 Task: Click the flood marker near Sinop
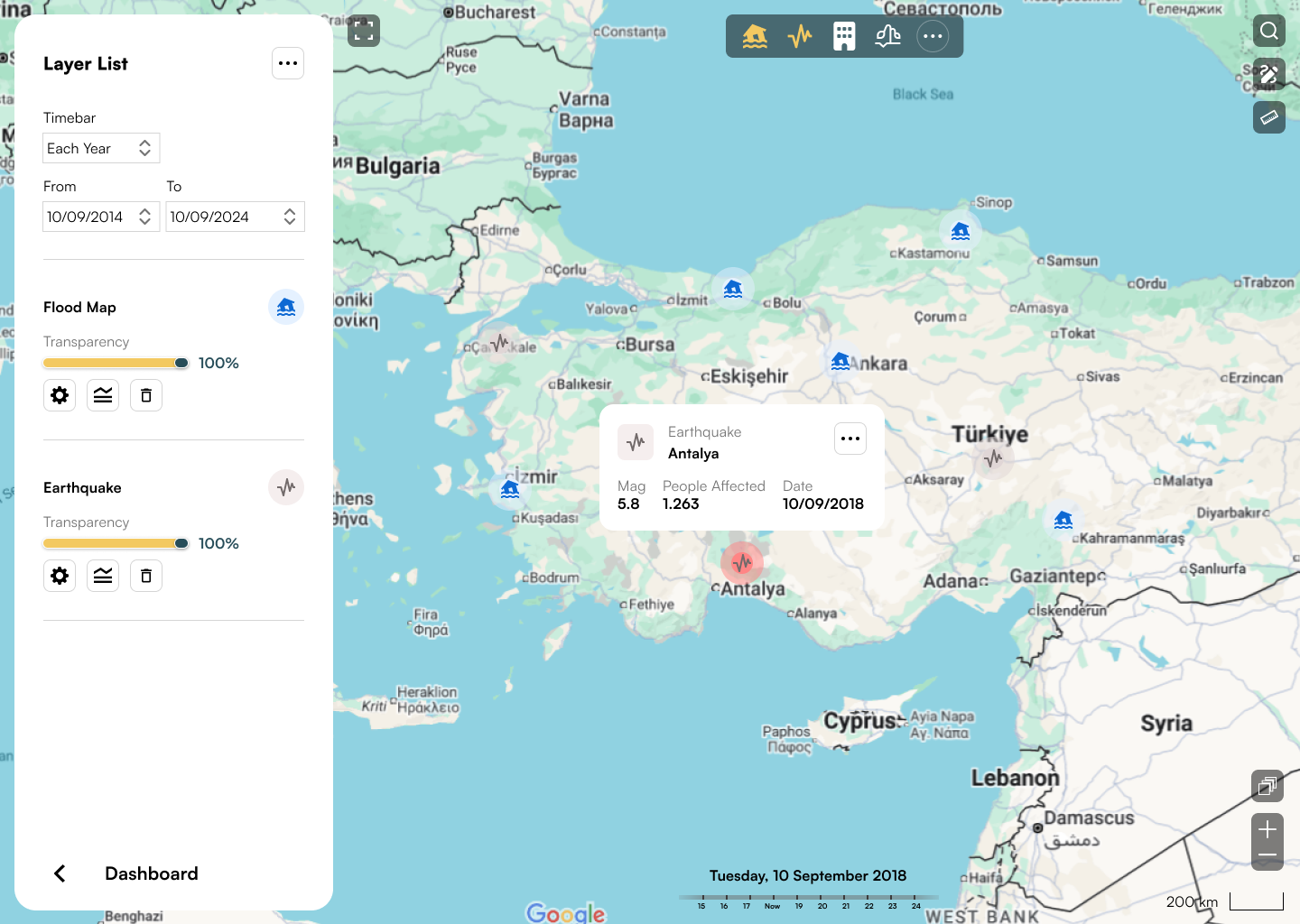coord(961,231)
